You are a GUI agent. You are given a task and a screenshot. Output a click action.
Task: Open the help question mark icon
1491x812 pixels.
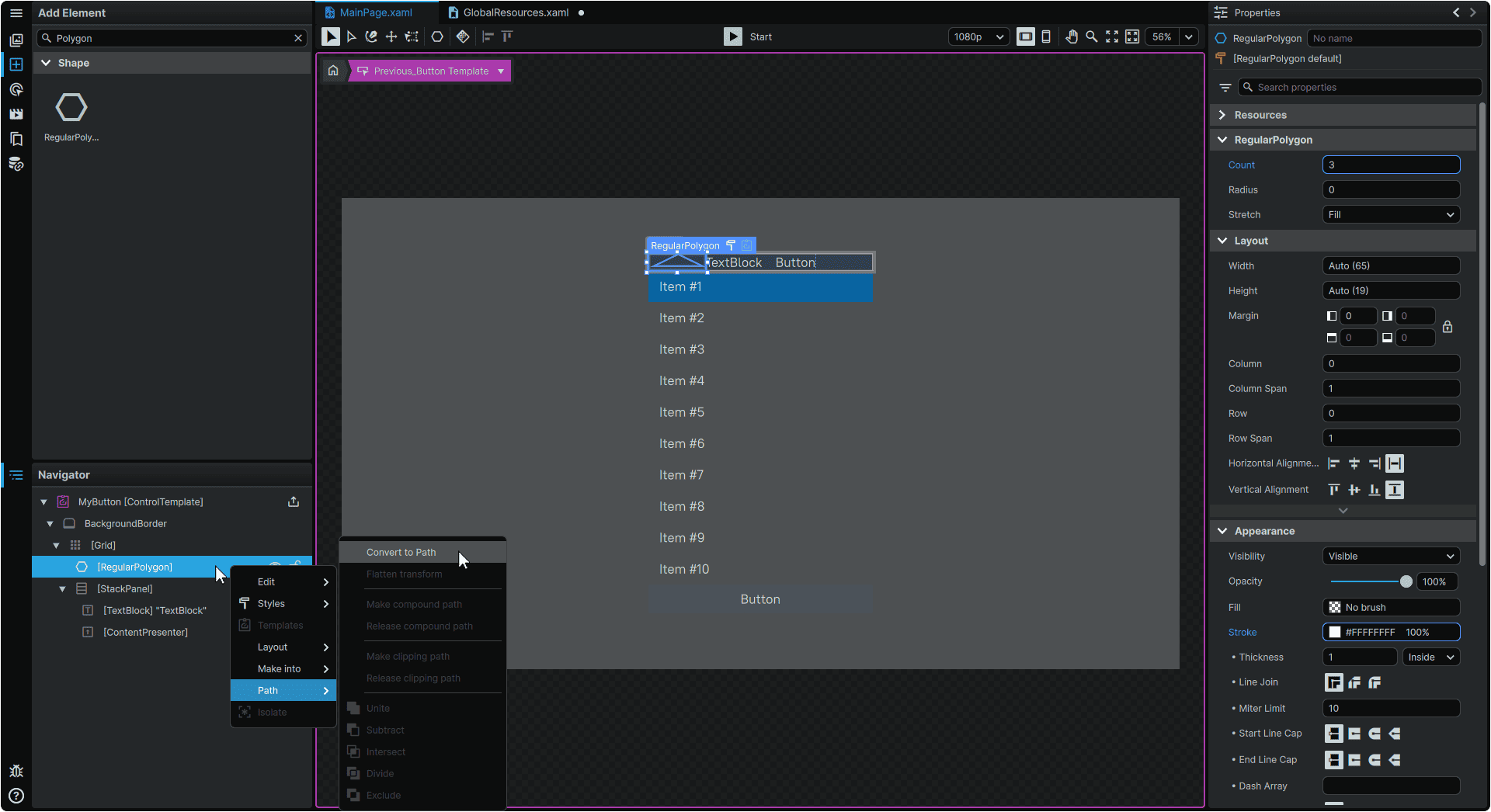pos(16,796)
